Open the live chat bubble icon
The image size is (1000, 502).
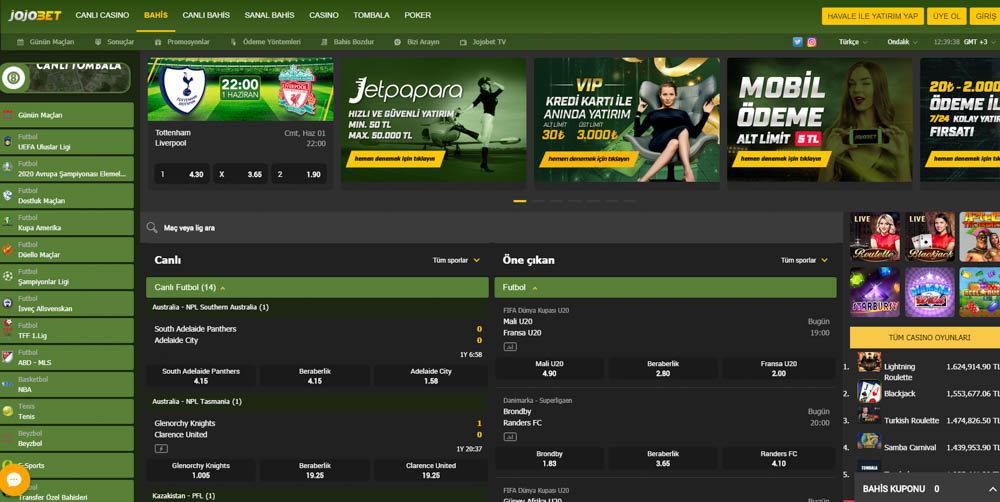point(14,480)
